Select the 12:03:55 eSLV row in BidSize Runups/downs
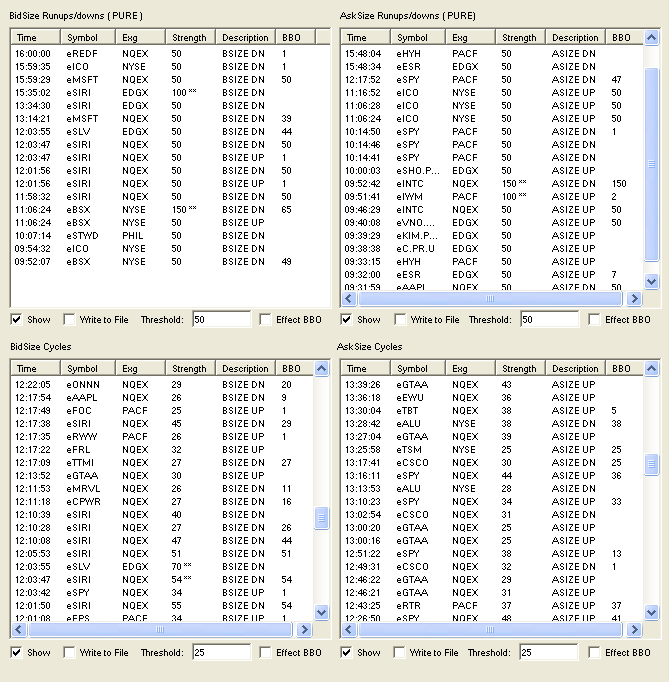The image size is (669, 682). [x=170, y=132]
